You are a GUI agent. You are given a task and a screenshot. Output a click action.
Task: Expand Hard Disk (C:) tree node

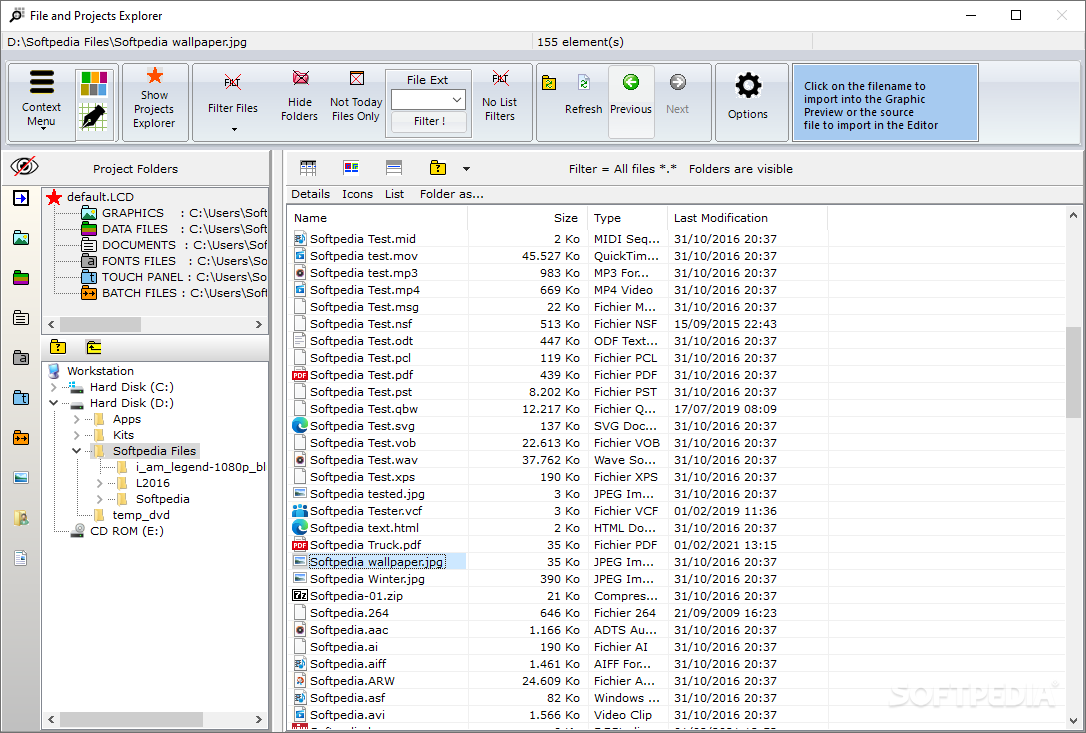(x=54, y=387)
